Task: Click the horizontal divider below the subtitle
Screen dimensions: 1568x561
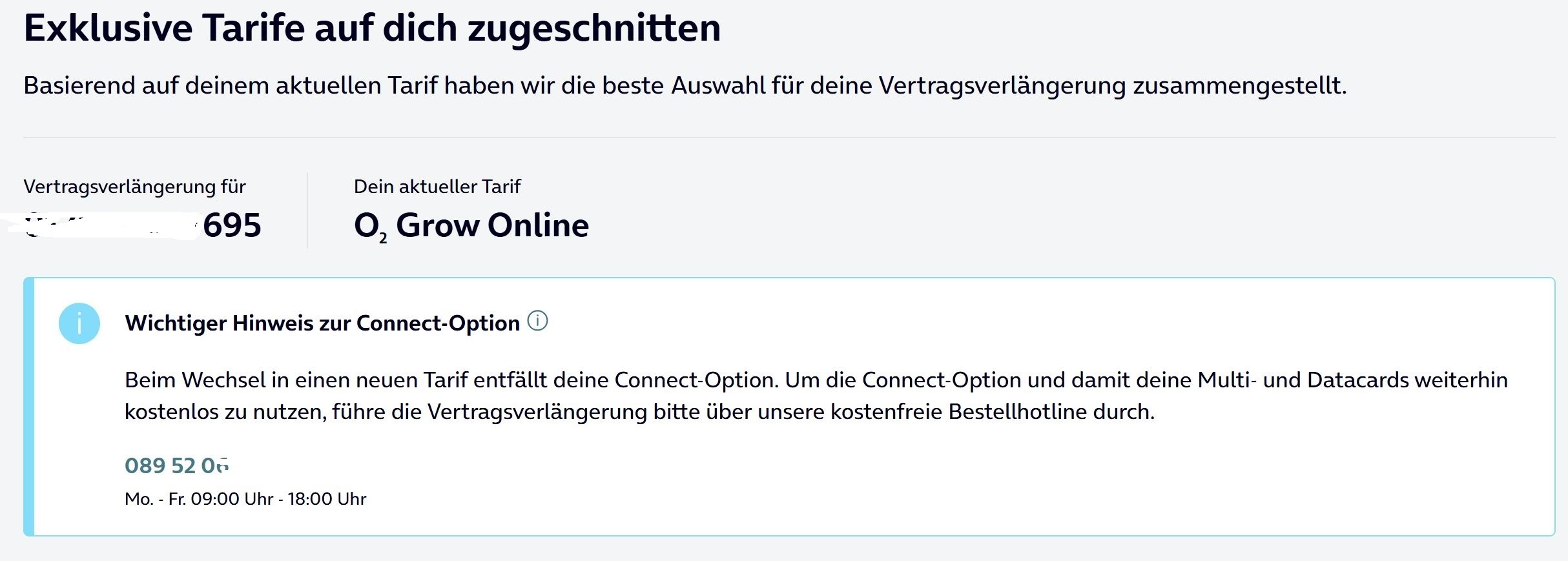Action: coord(789,138)
